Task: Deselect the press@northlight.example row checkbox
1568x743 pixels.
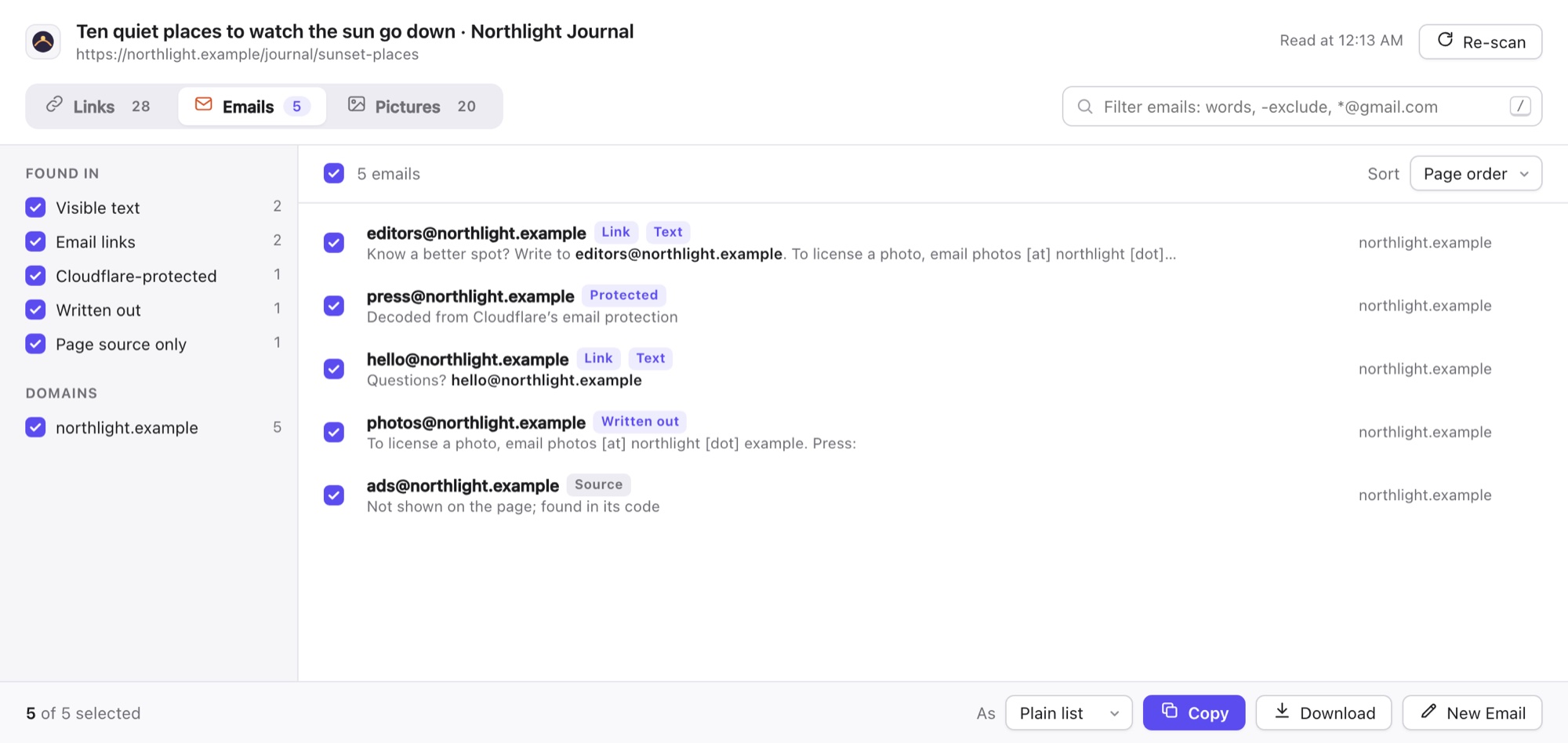Action: 334,306
